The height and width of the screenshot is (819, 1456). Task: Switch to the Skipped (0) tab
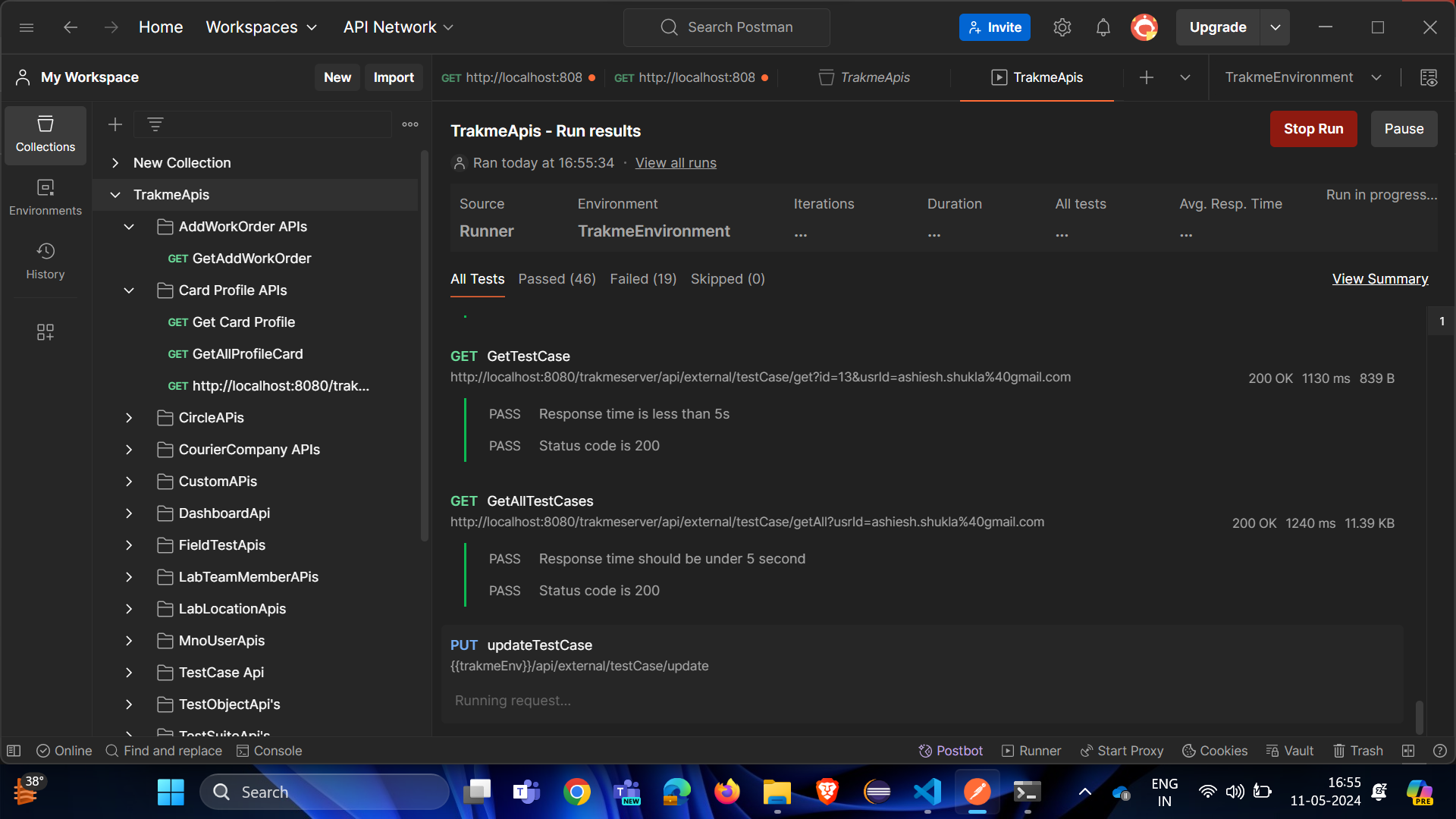(728, 279)
